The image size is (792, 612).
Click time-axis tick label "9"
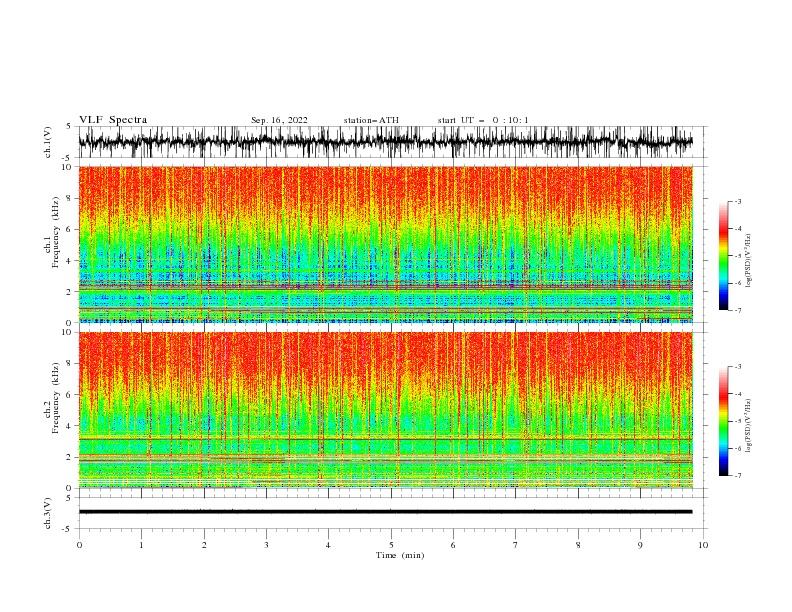point(640,545)
